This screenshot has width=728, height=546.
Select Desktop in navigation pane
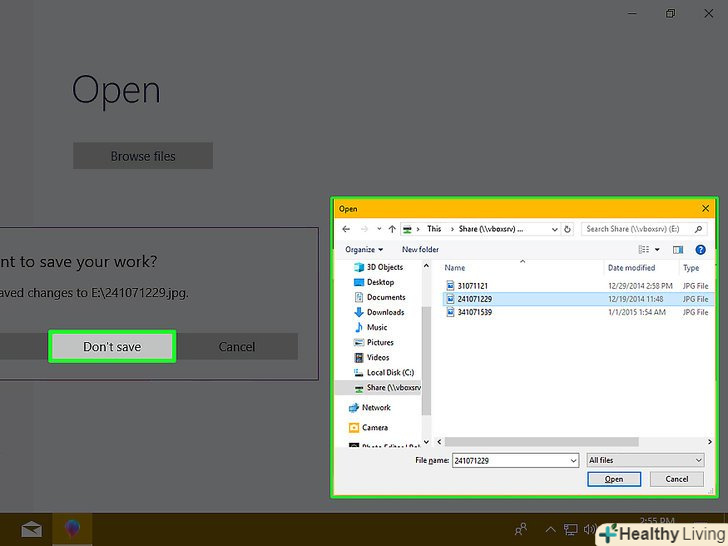point(374,282)
